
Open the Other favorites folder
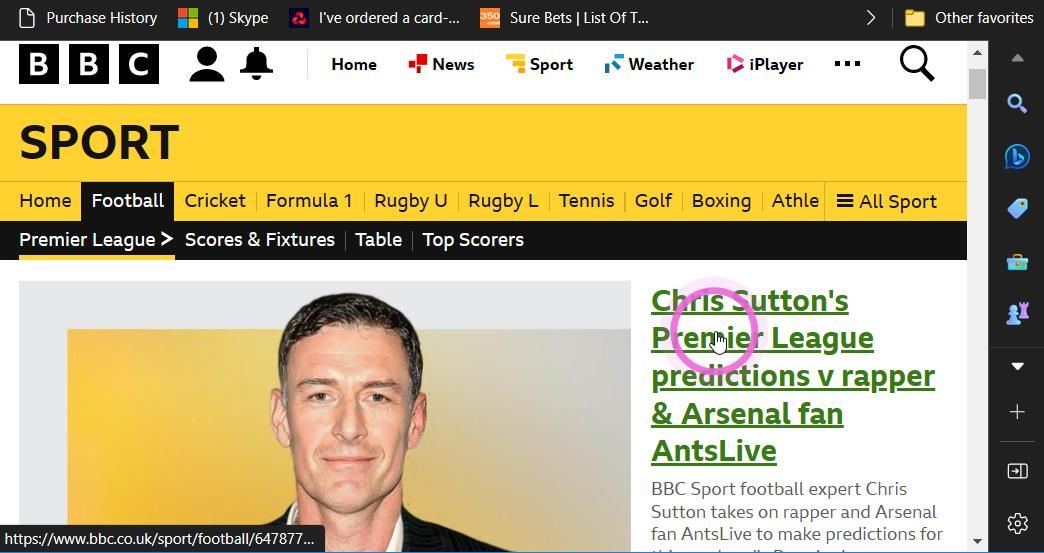(x=969, y=18)
